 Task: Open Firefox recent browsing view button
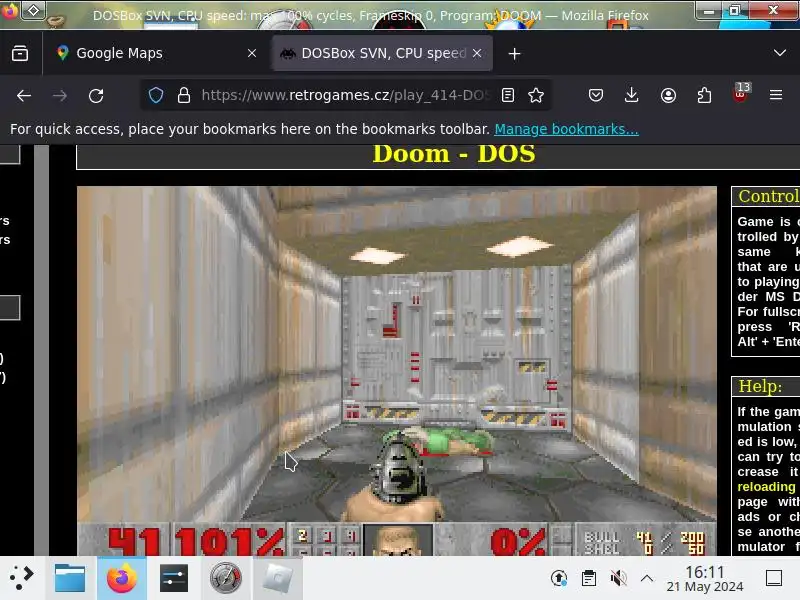point(20,53)
